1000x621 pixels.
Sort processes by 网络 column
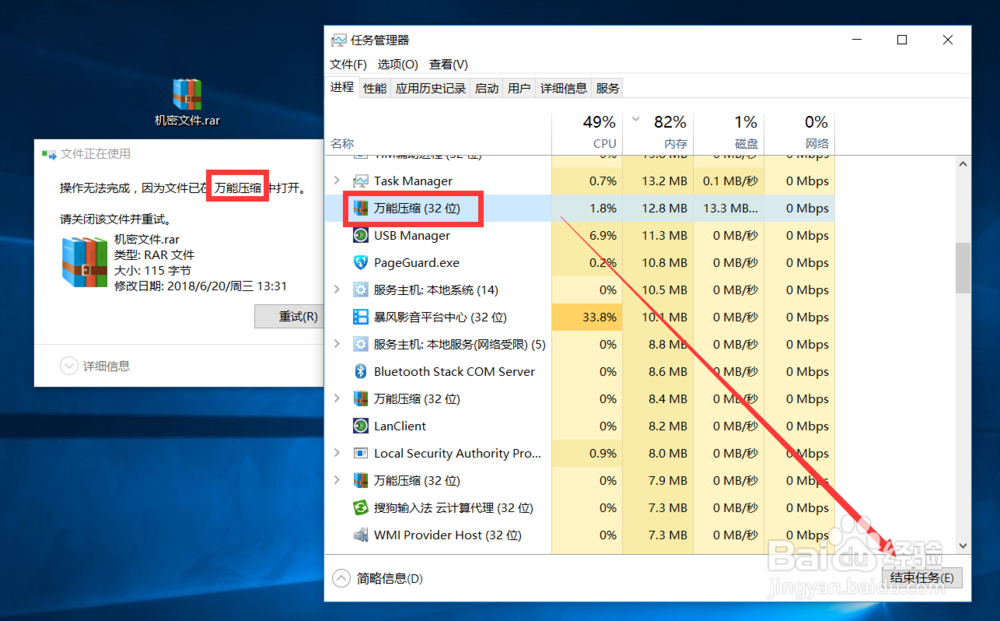tap(800, 133)
